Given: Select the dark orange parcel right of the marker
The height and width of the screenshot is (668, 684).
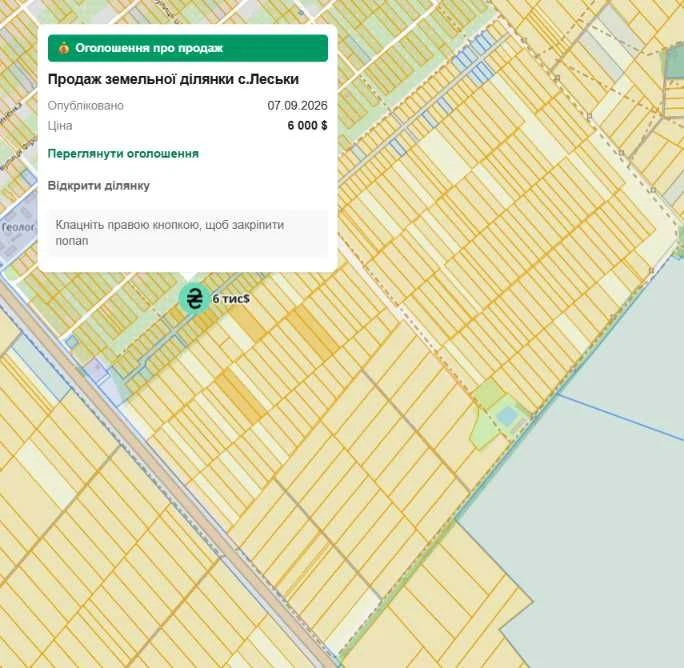Looking at the screenshot, I should (312, 331).
